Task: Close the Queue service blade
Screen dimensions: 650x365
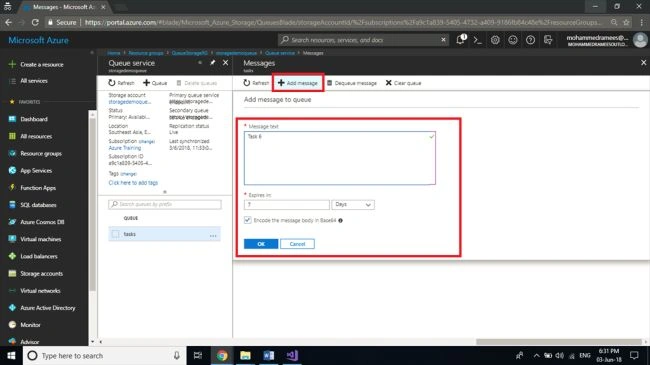Action: pyautogui.click(x=226, y=63)
